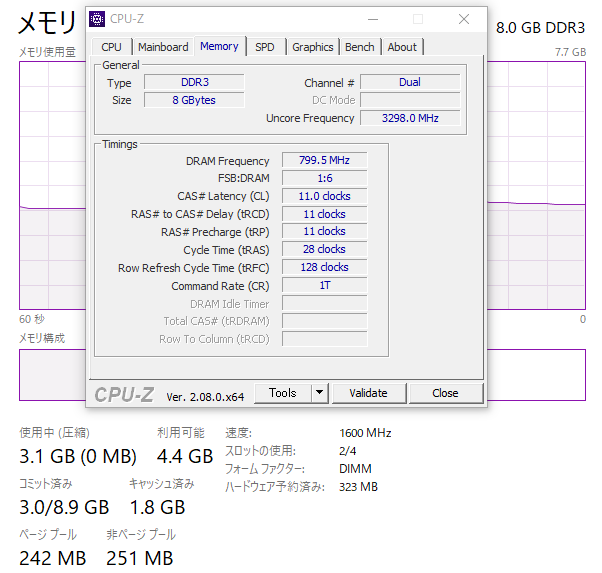Switch to the Graphics tab
The width and height of the screenshot is (602, 573).
point(313,47)
